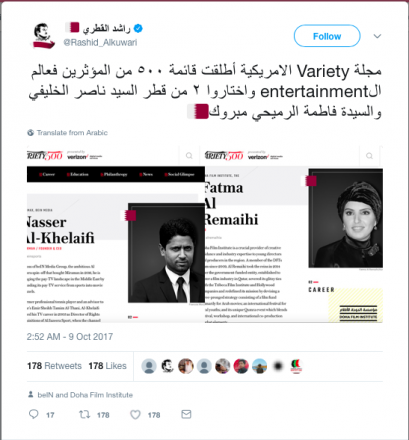View the 178 Likes list
Image resolution: width=409 pixels, height=440 pixels.
(107, 366)
